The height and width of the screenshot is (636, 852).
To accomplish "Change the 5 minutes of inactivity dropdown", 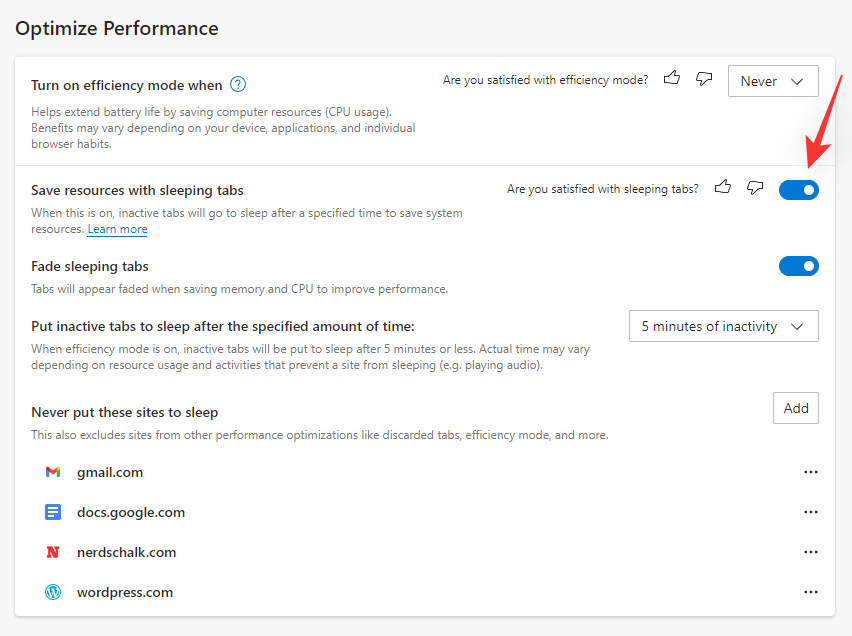I will coord(723,325).
